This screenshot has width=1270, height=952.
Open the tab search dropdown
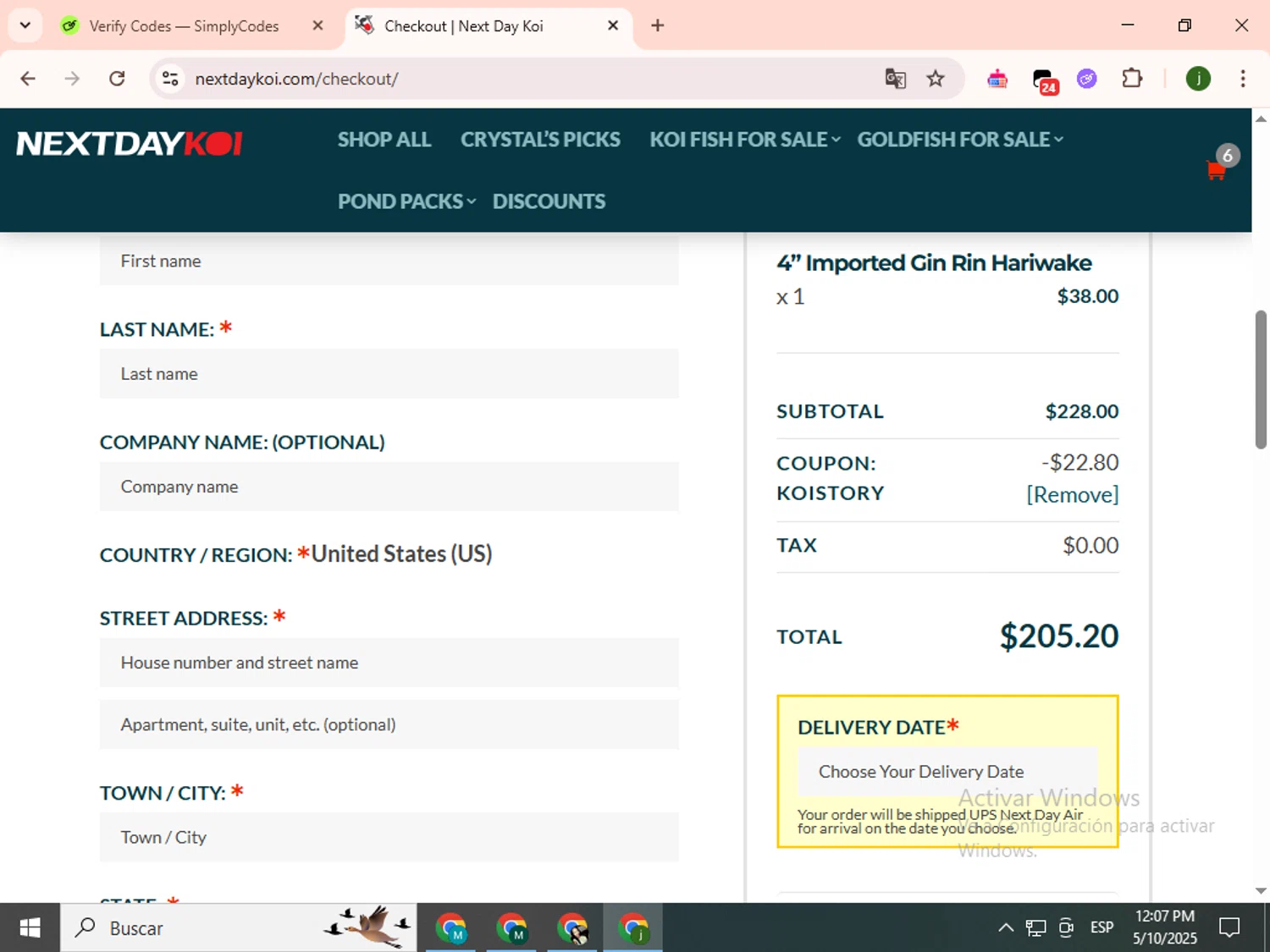25,25
